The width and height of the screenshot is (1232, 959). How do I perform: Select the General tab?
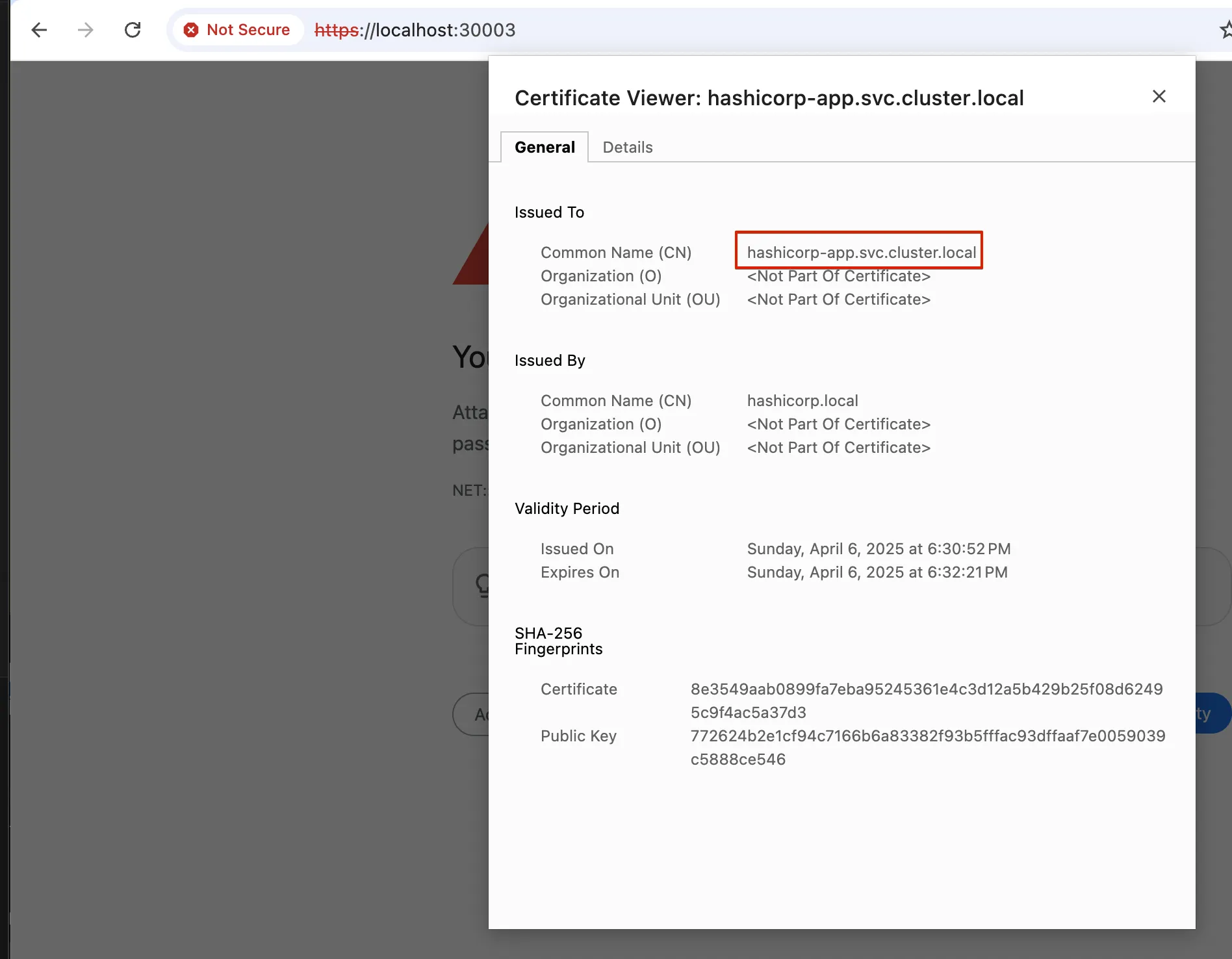[545, 147]
